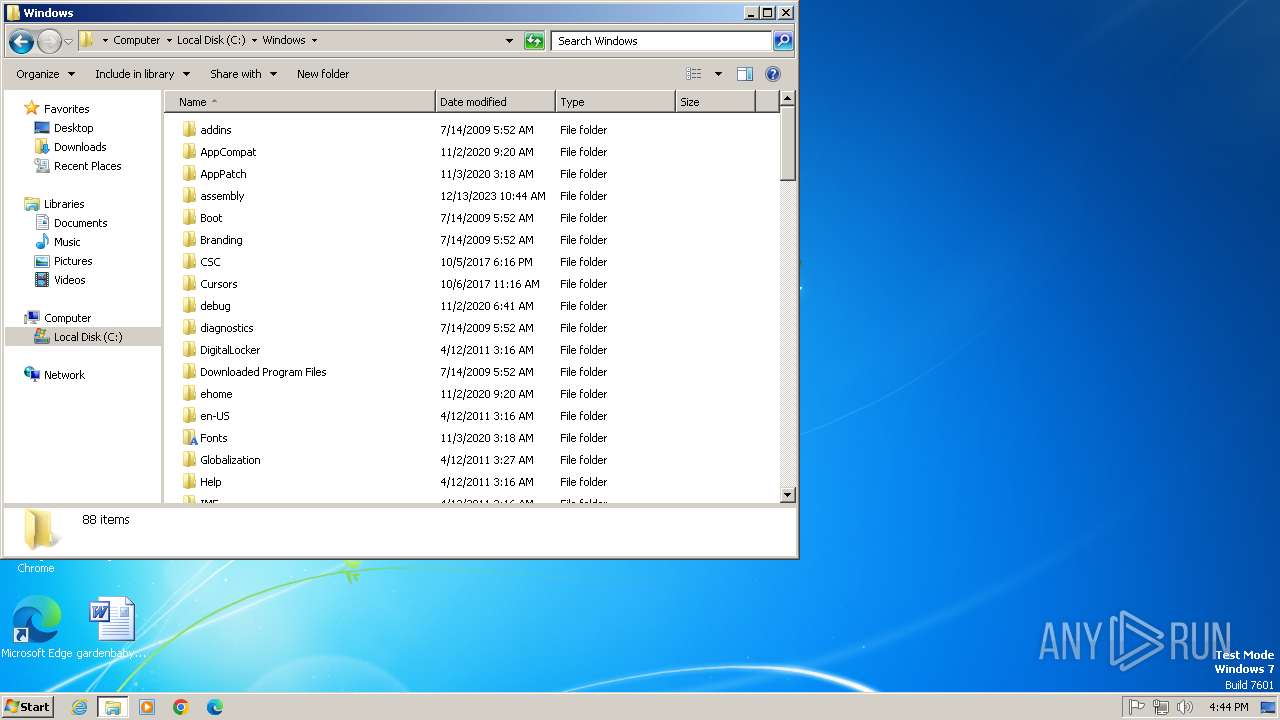The width and height of the screenshot is (1280, 720).
Task: Click the Change your view icon
Action: coord(694,74)
